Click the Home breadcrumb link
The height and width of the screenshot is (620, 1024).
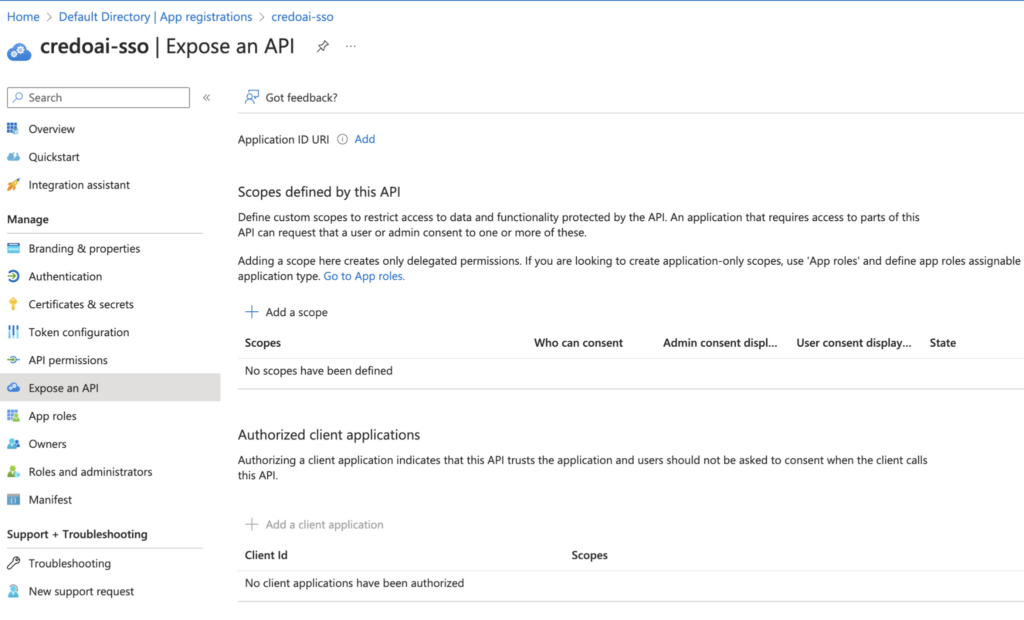coord(23,17)
